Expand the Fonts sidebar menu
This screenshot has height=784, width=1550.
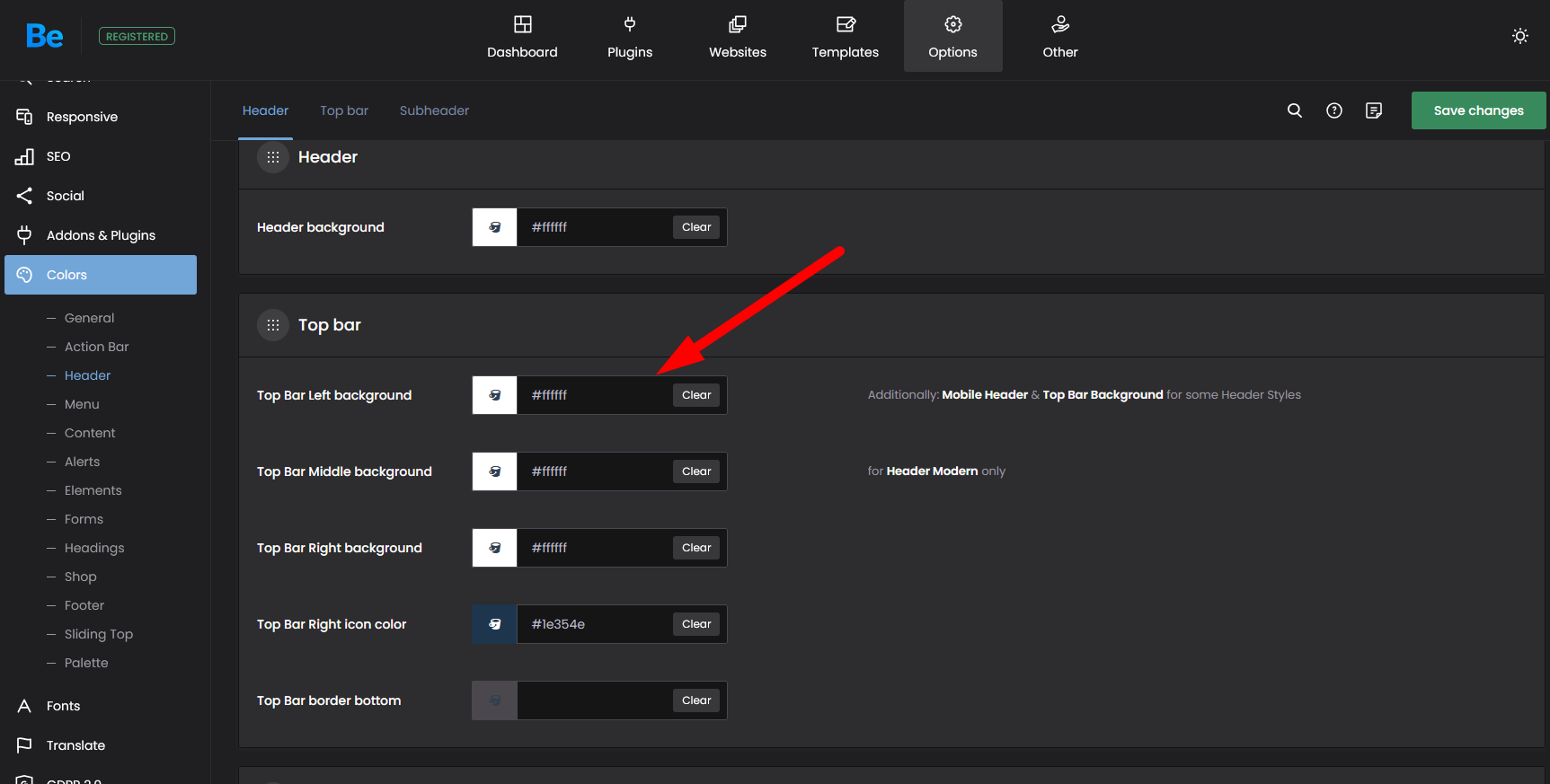[63, 706]
